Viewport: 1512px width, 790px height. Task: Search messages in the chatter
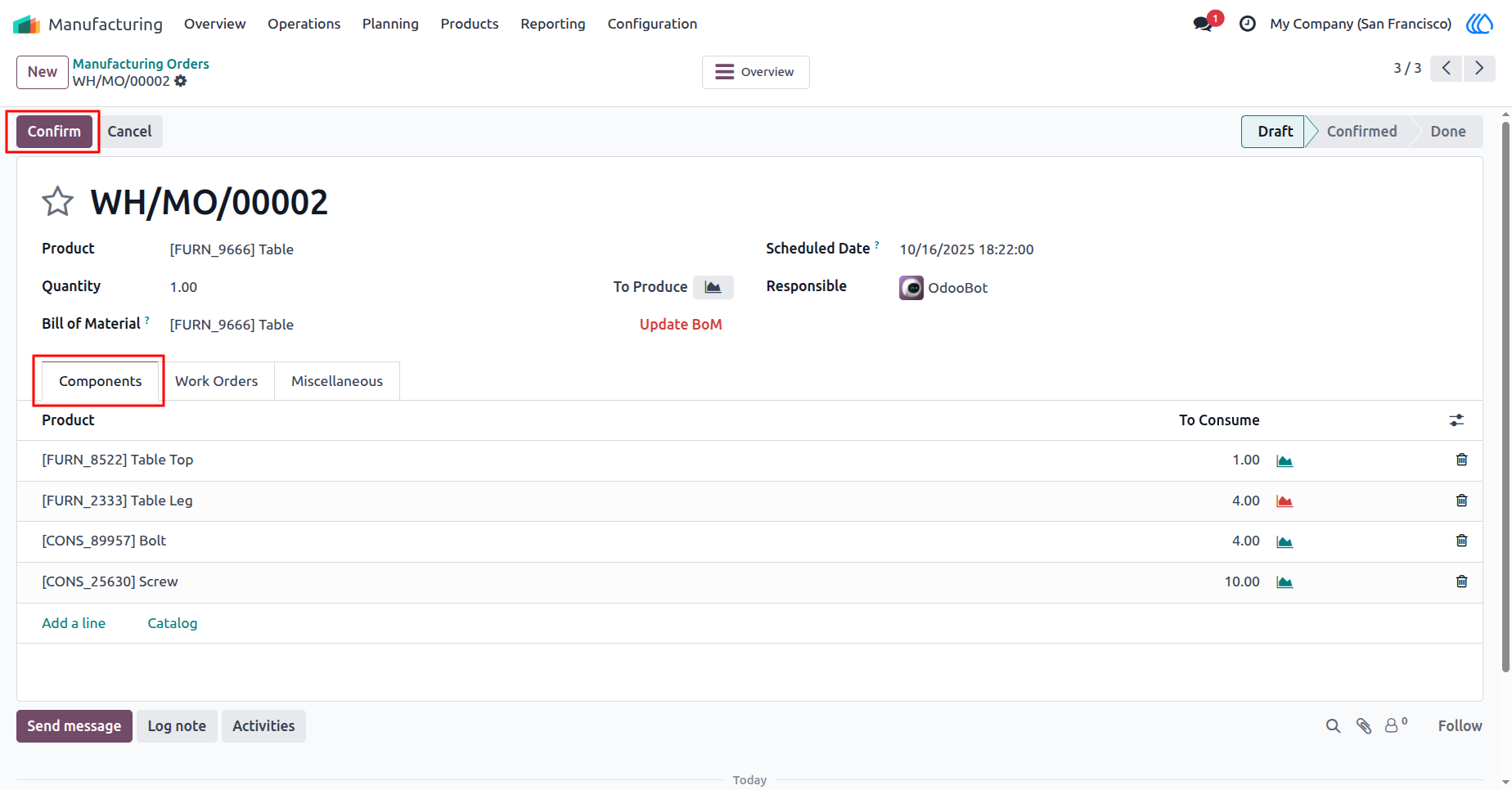(1333, 726)
